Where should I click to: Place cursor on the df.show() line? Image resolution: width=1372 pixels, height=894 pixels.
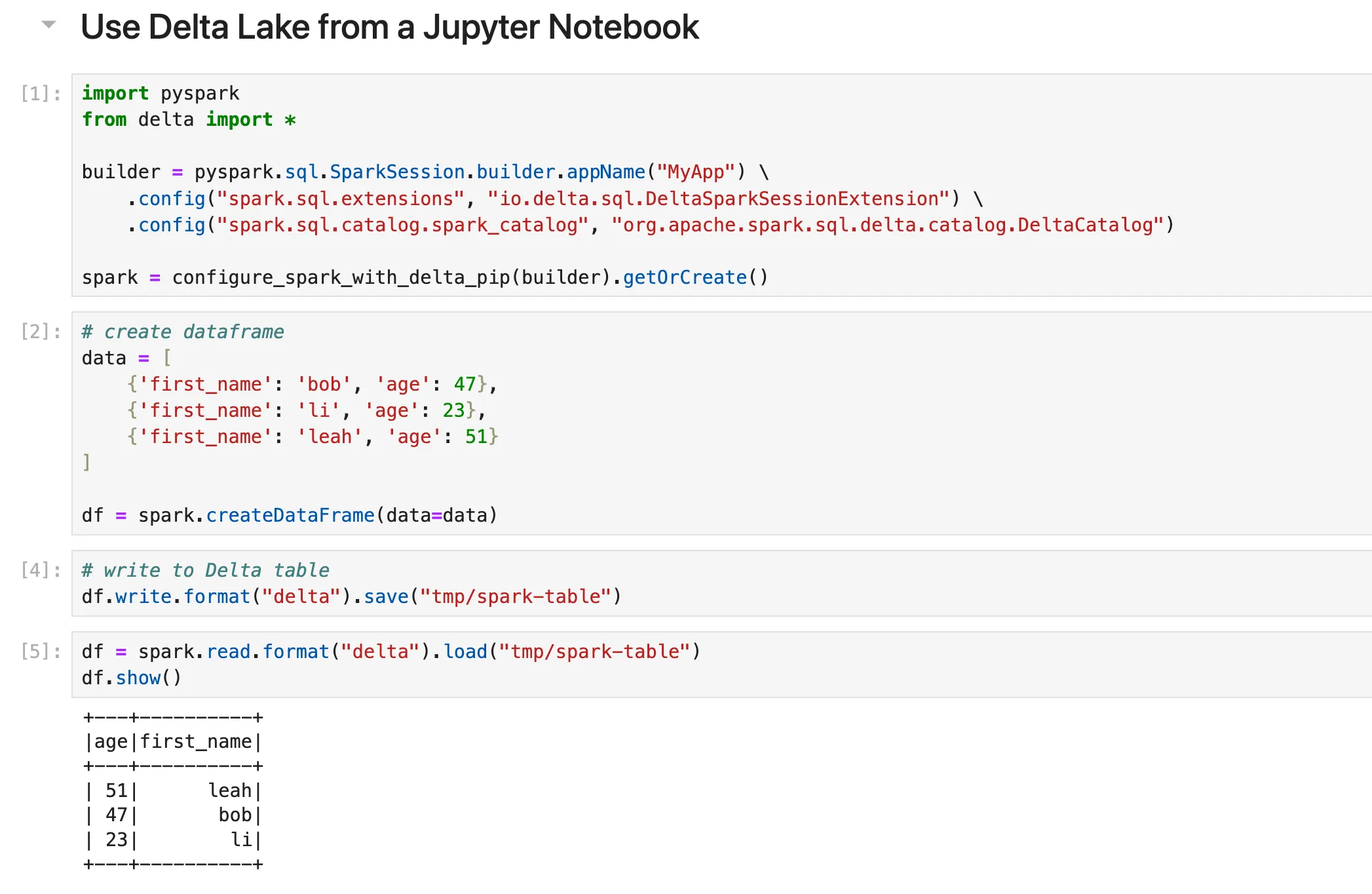tap(131, 678)
